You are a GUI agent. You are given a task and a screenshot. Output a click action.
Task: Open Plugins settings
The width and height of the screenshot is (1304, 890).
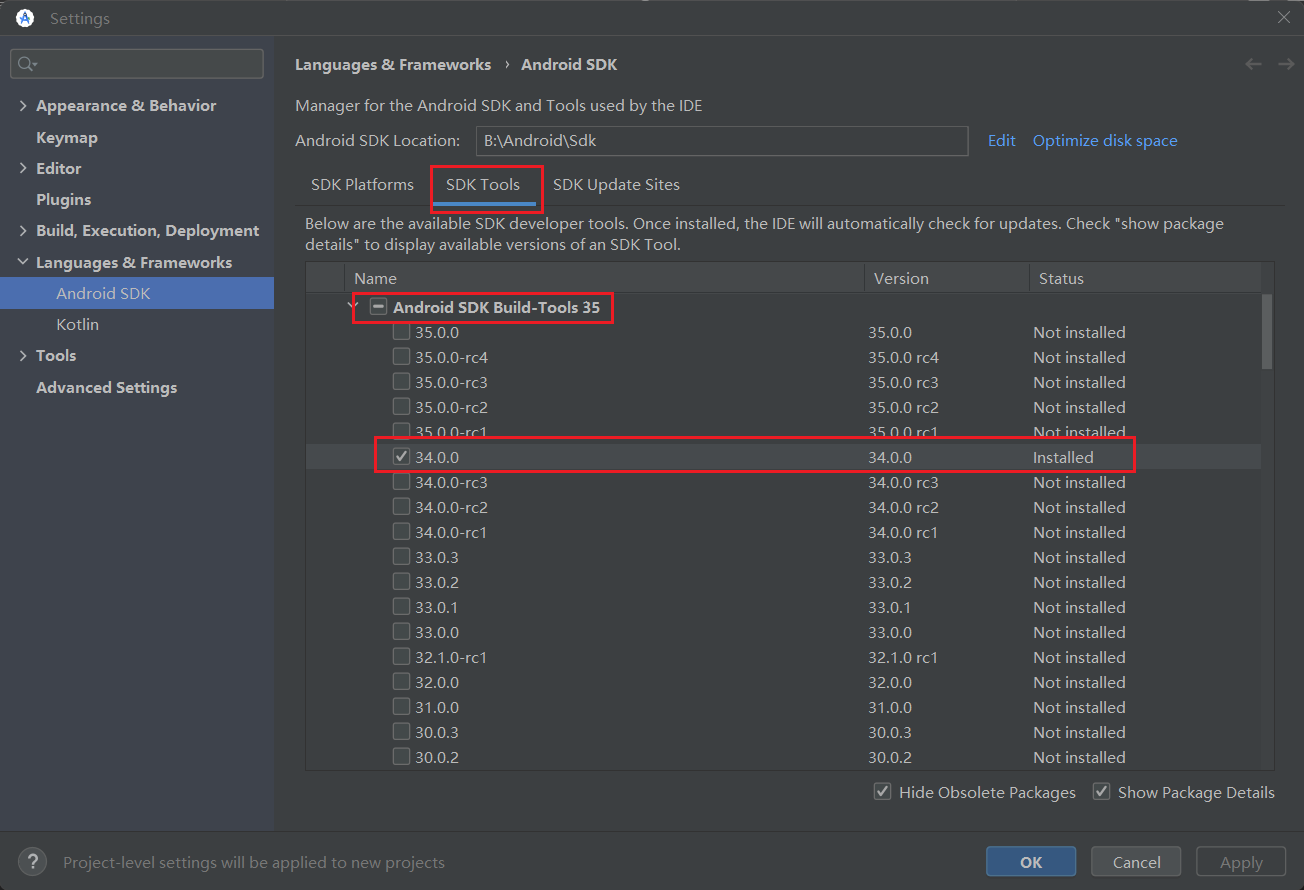click(64, 199)
